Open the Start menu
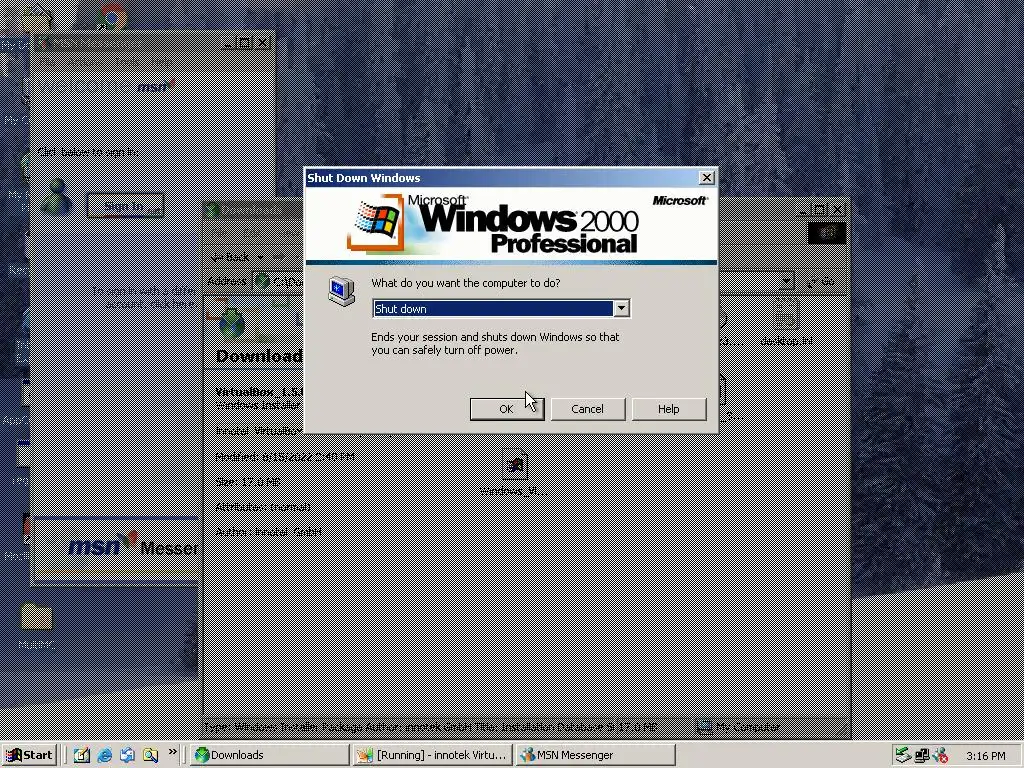Screen dimensions: 1024x768 29,755
